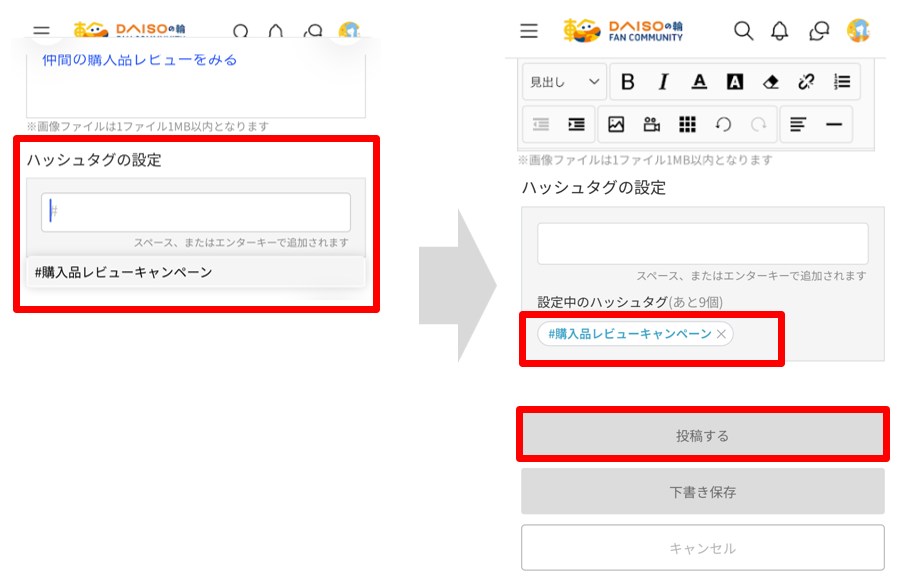Open the text alignment options
Image resolution: width=897 pixels, height=579 pixels.
point(798,124)
